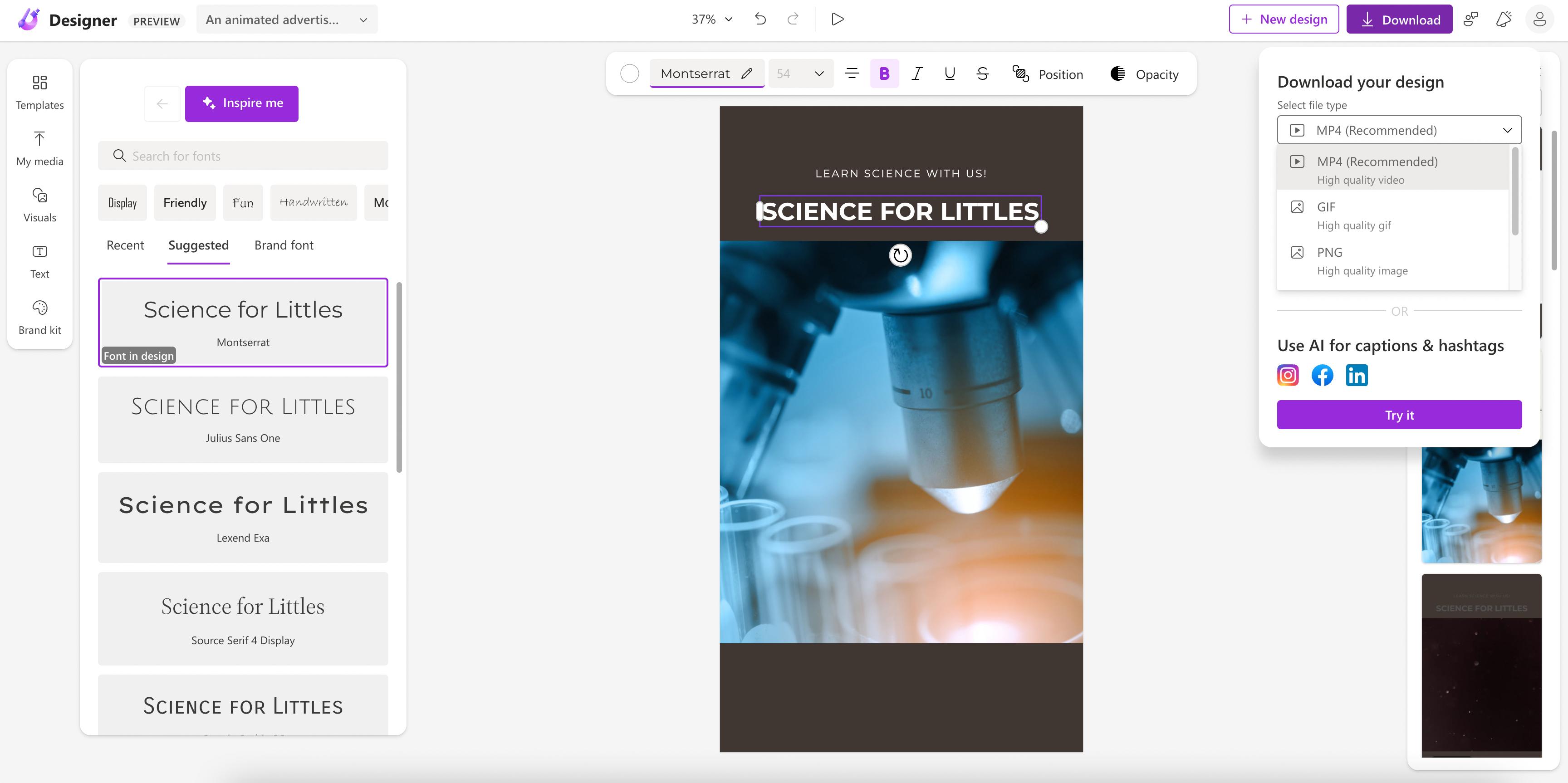Choose the LinkedIn caption icon

[1356, 375]
